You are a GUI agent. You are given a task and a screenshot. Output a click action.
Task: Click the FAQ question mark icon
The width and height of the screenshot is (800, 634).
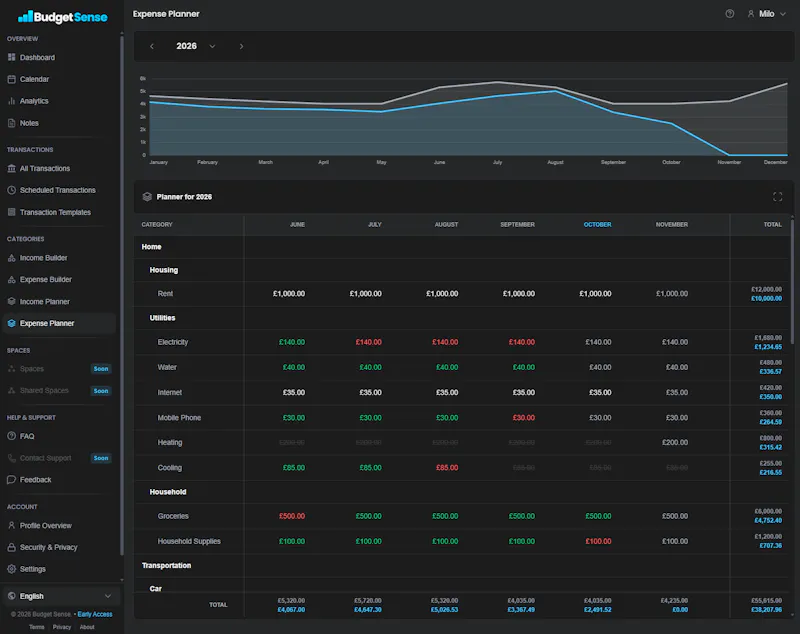[11, 436]
